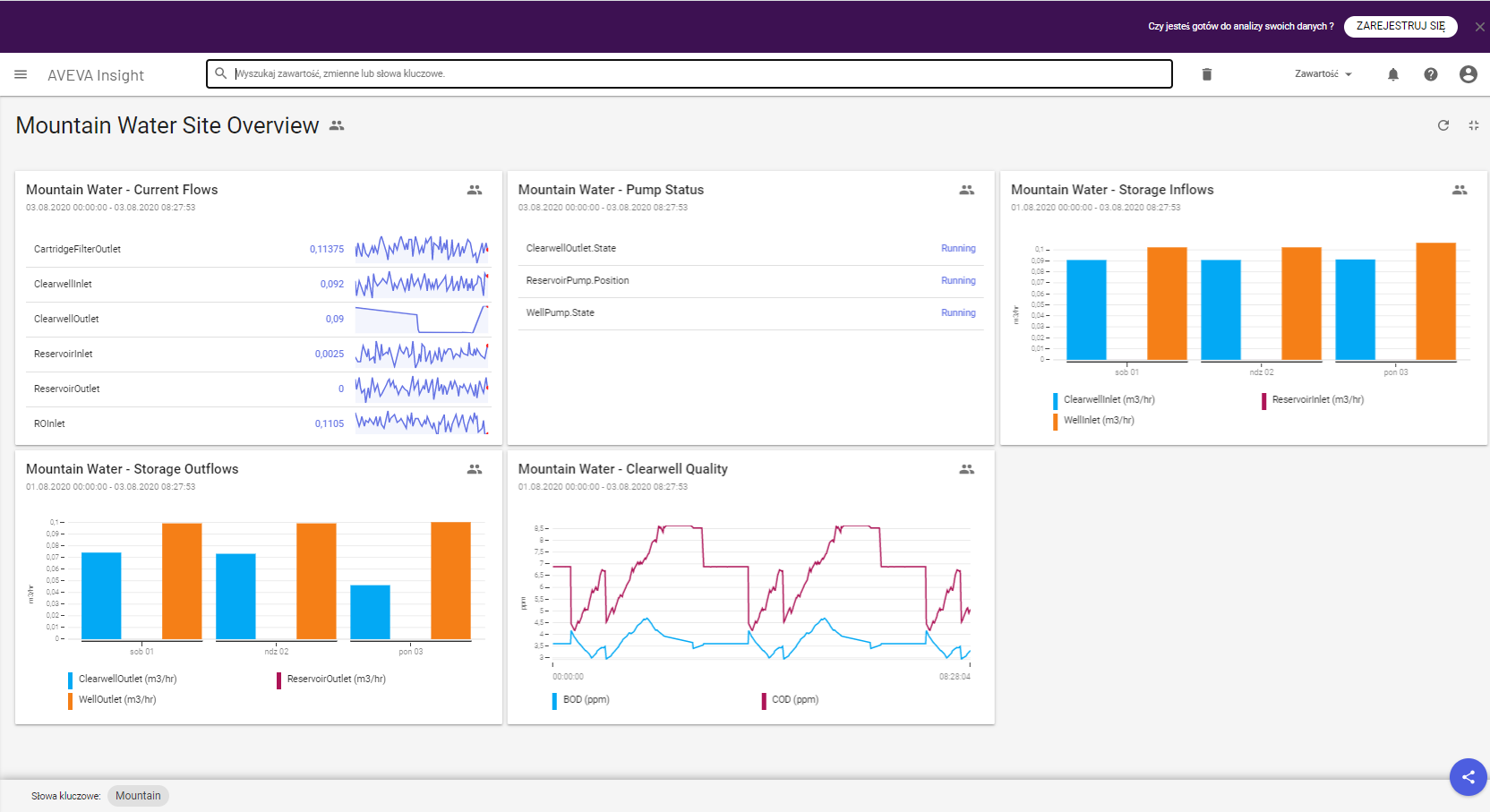
Task: Open Mountain Water - Pump Status card title
Action: 611,190
